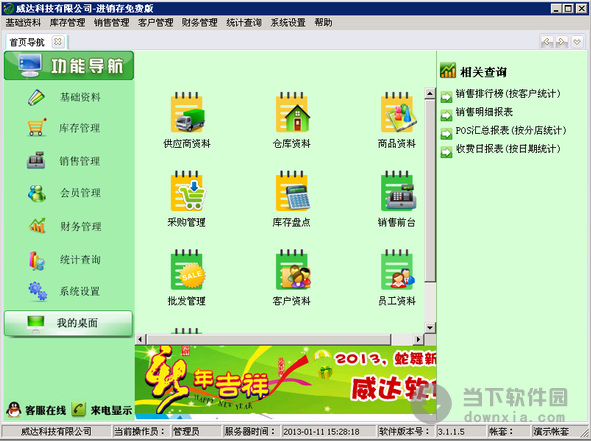Click the gears icon beside 系统设置
Screen dimensions: 591x441
[x=37, y=291]
